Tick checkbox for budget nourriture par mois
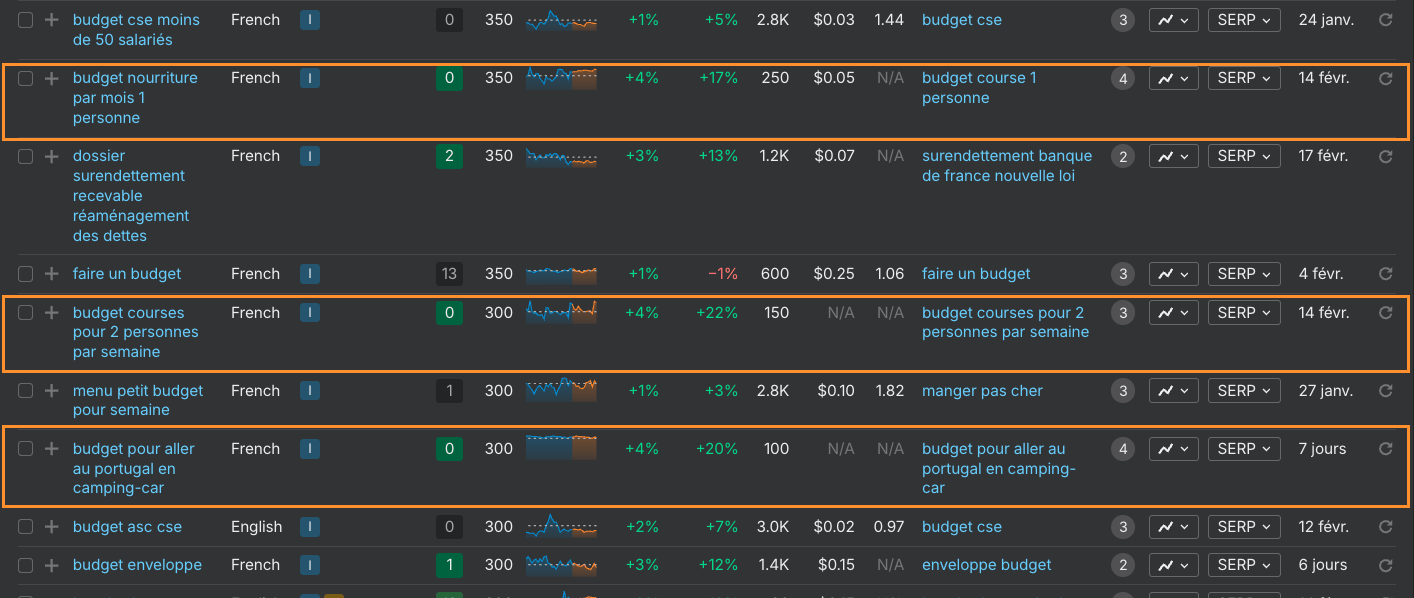1414x598 pixels. click(26, 78)
